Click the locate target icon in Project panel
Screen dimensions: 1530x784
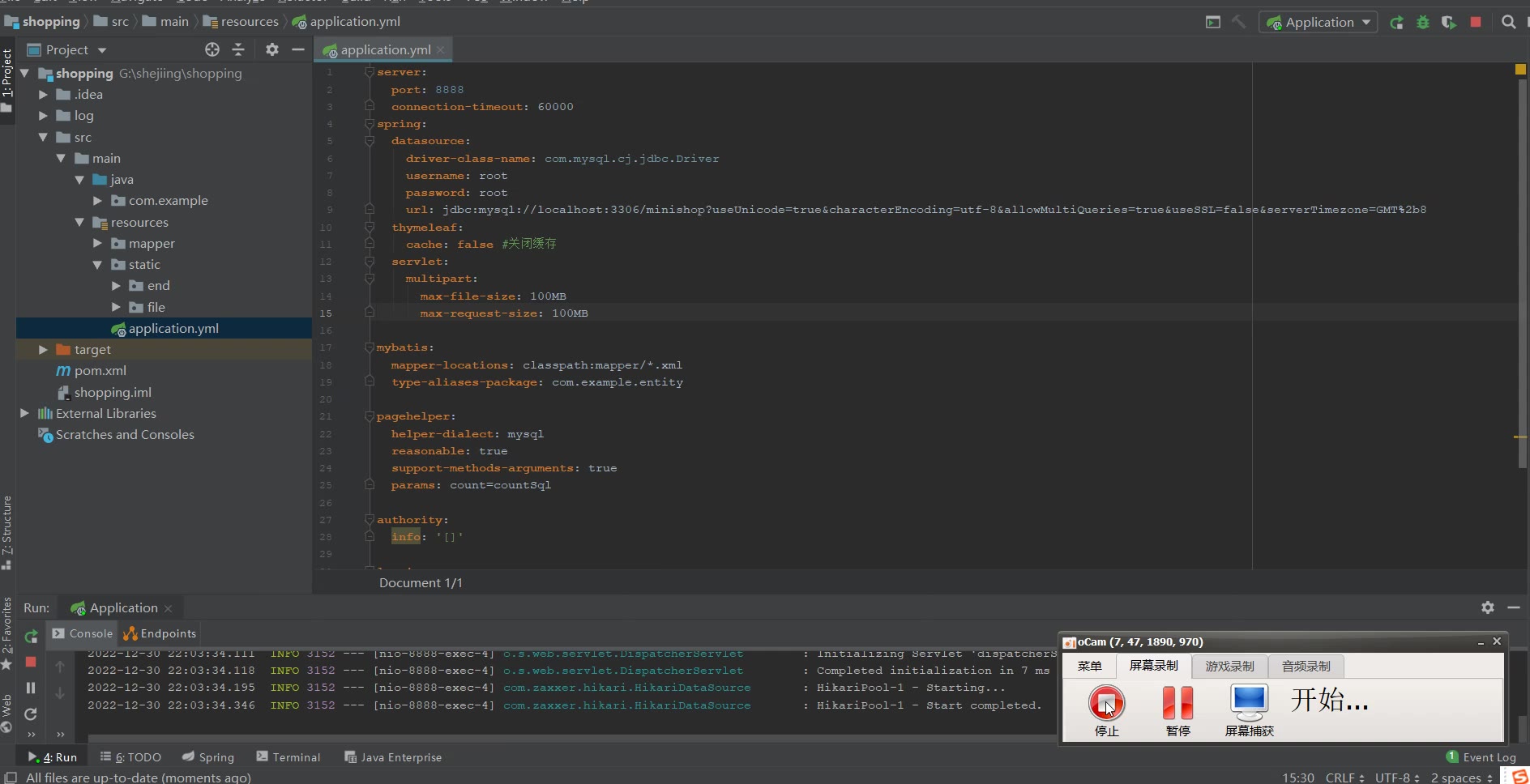pyautogui.click(x=212, y=50)
